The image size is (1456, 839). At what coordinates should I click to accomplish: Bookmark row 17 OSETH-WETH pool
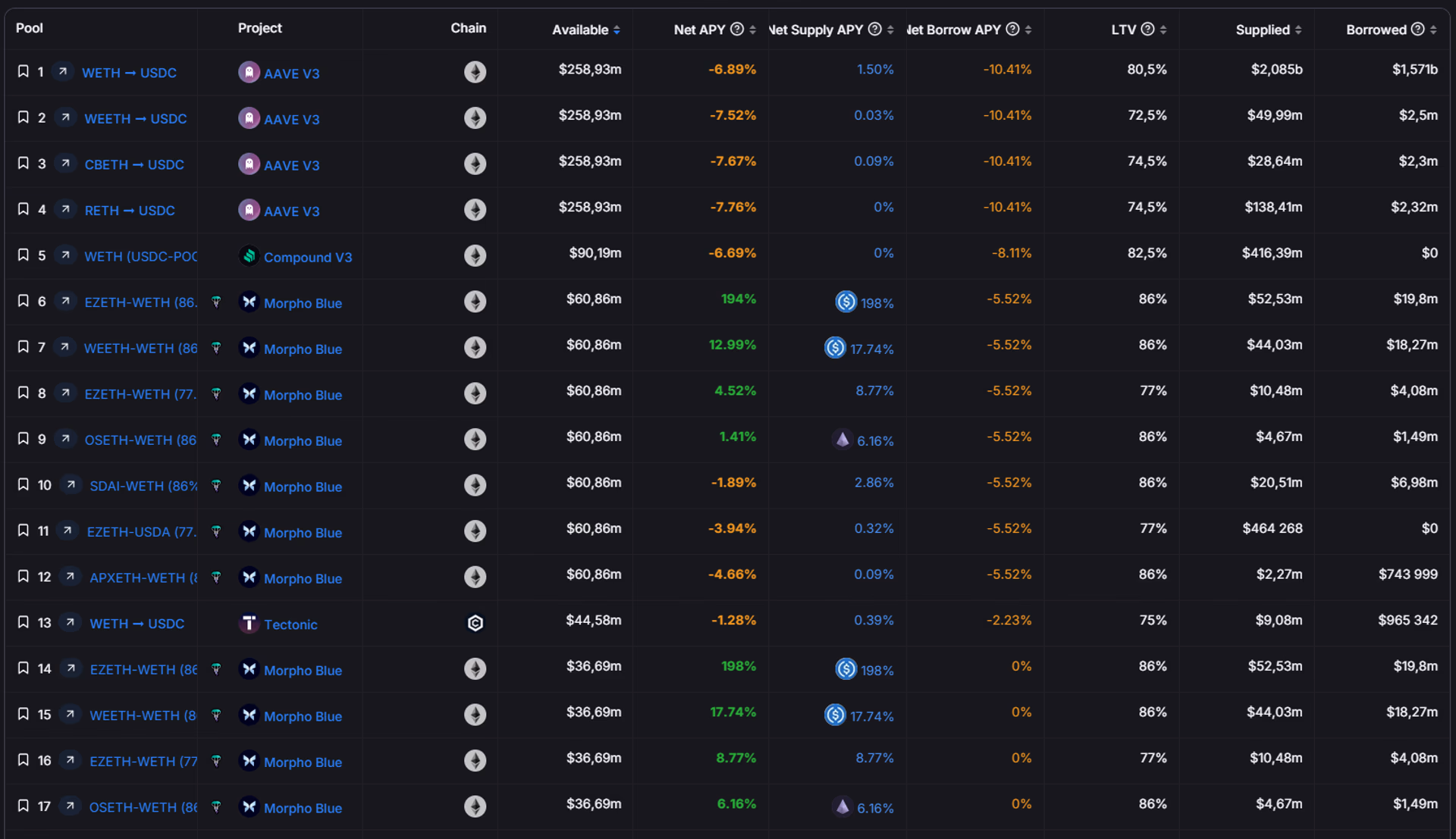coord(24,806)
